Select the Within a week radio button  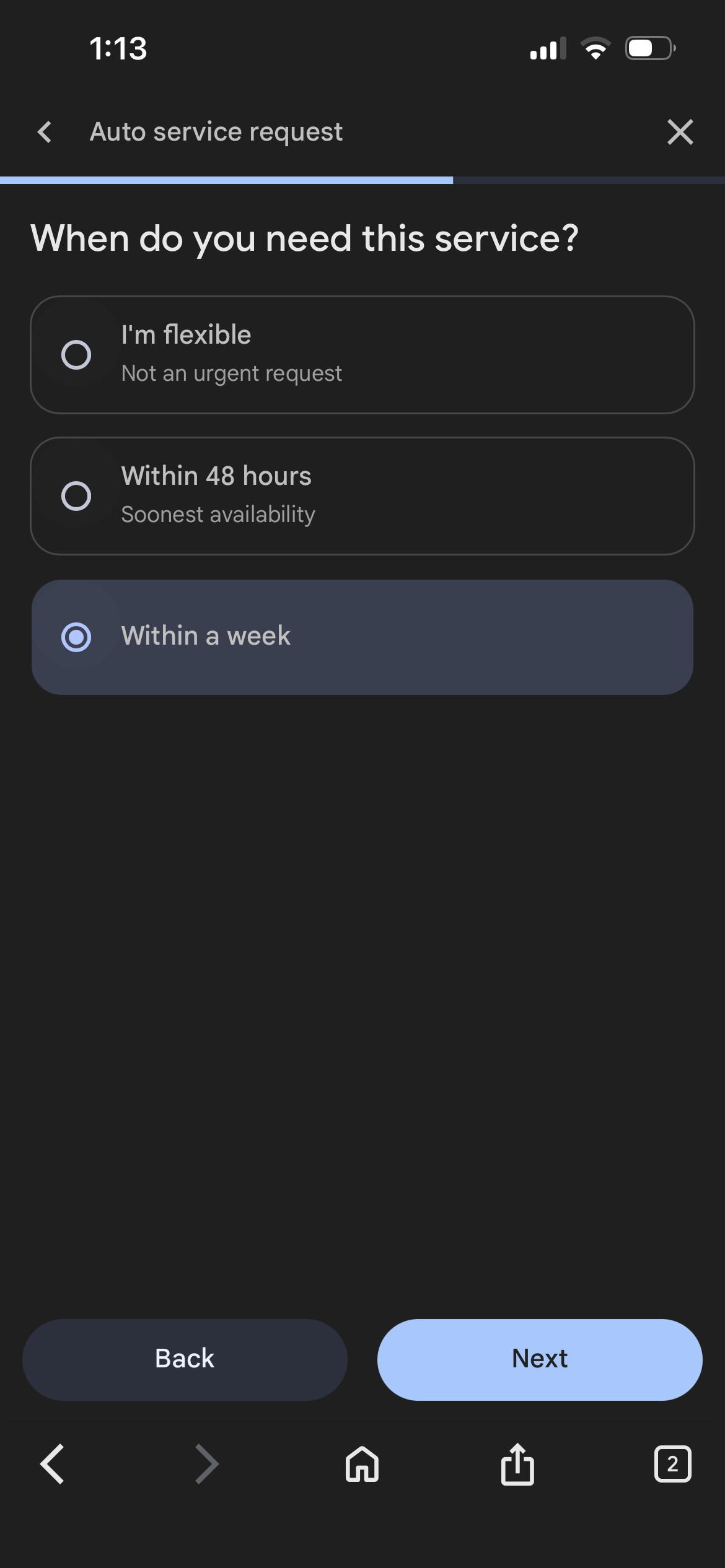tap(76, 637)
